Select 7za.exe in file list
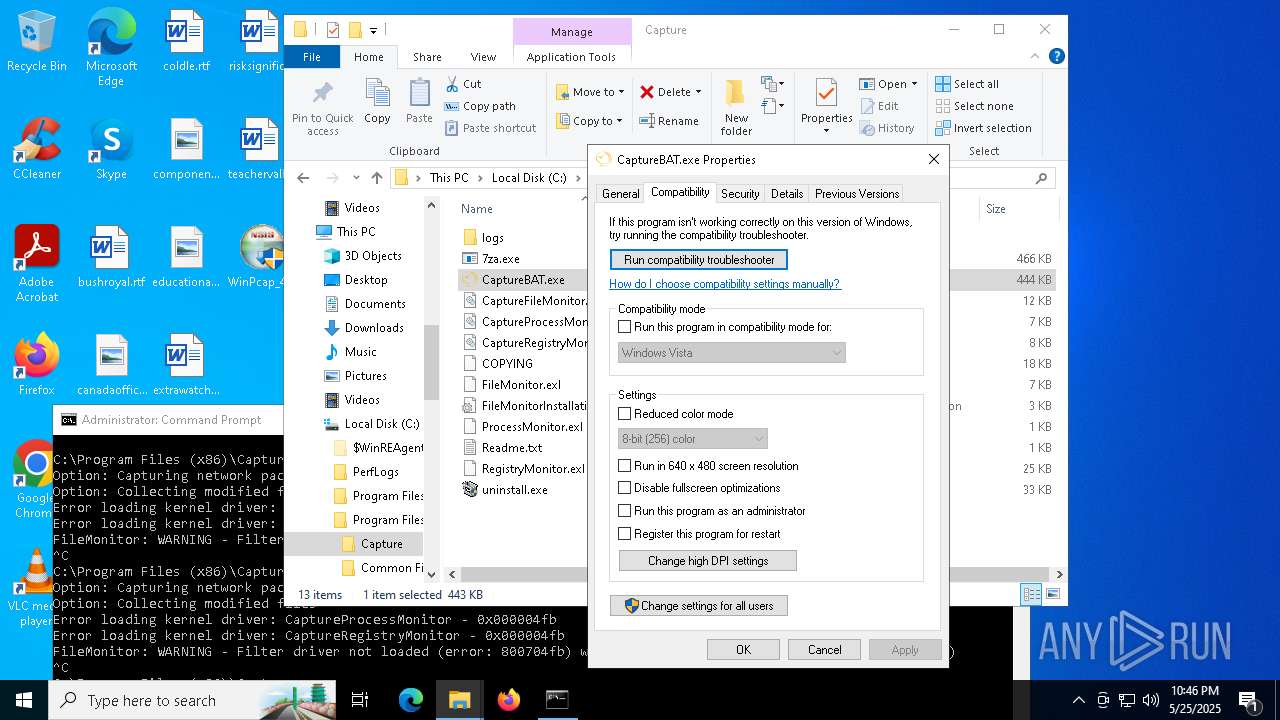 coord(500,259)
